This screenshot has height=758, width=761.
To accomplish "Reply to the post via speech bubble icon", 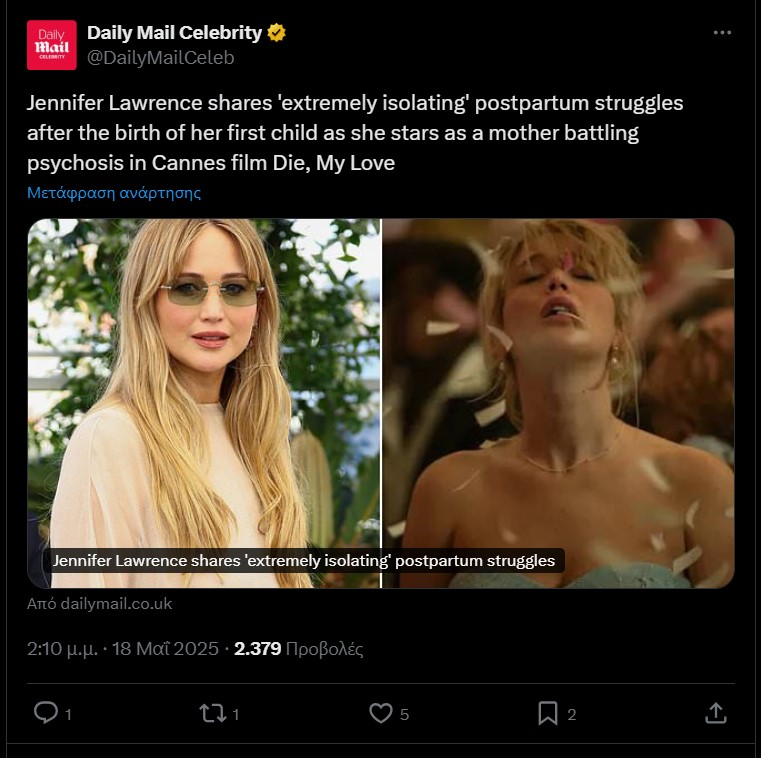I will 45,712.
